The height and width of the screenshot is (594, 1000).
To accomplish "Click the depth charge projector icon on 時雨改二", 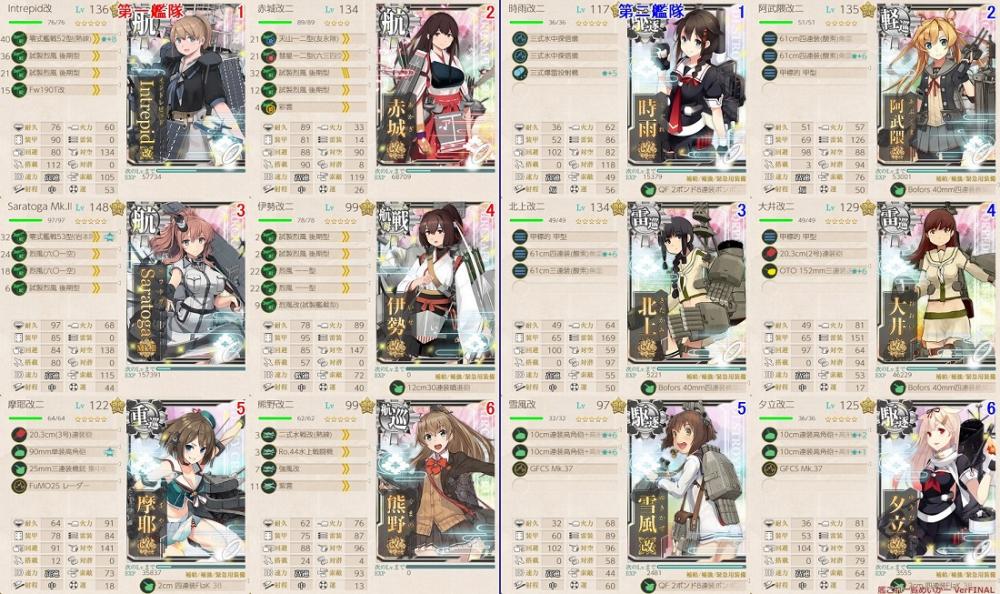I will [x=520, y=73].
